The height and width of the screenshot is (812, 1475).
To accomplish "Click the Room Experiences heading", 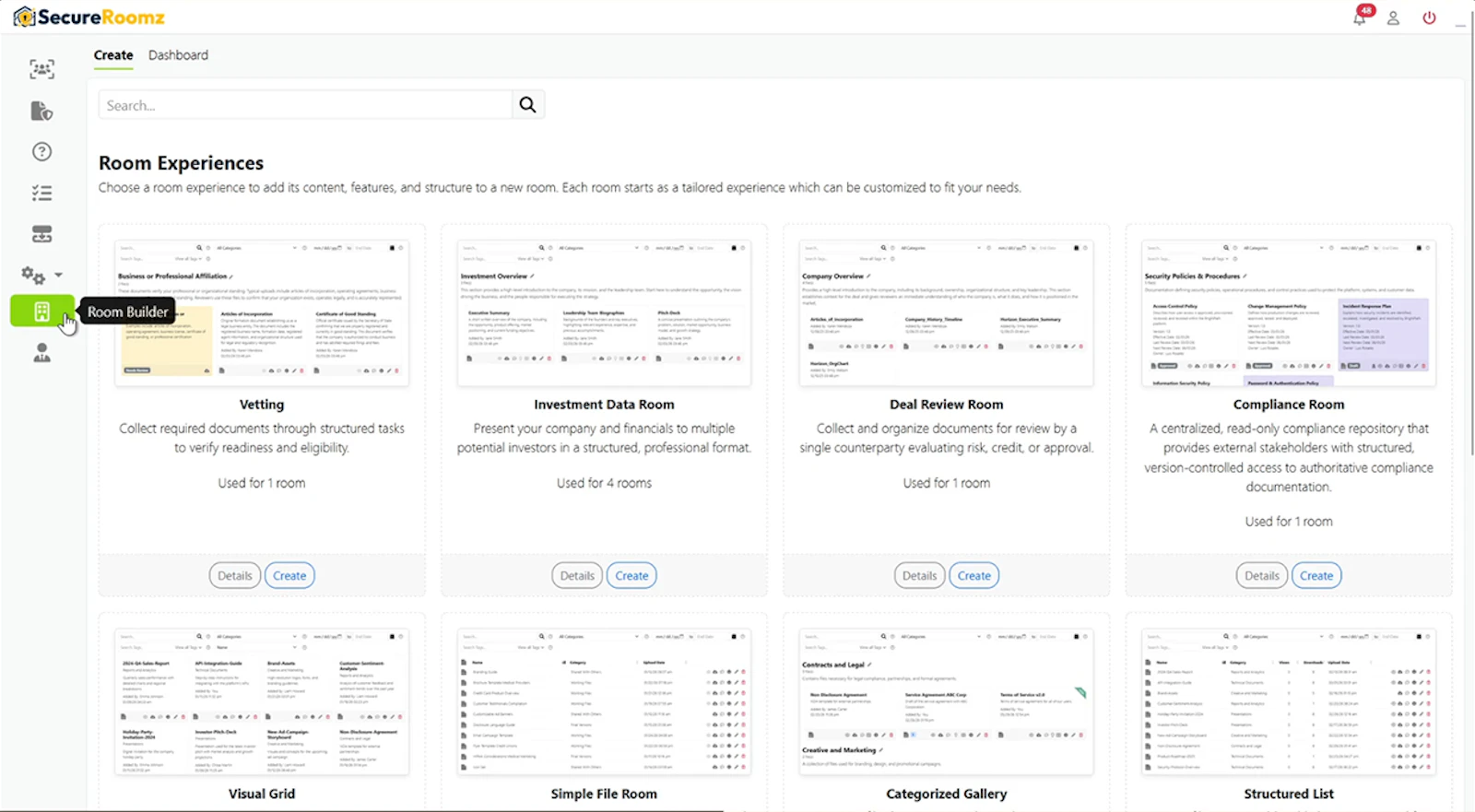I will coord(182,163).
